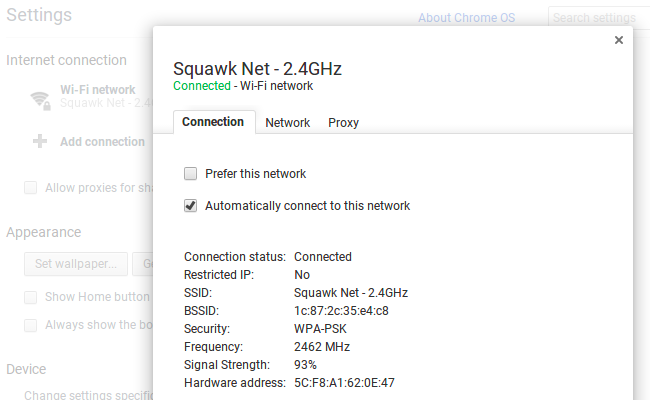The height and width of the screenshot is (400, 650).
Task: Tick the Show Home button checkbox
Action: [31, 297]
